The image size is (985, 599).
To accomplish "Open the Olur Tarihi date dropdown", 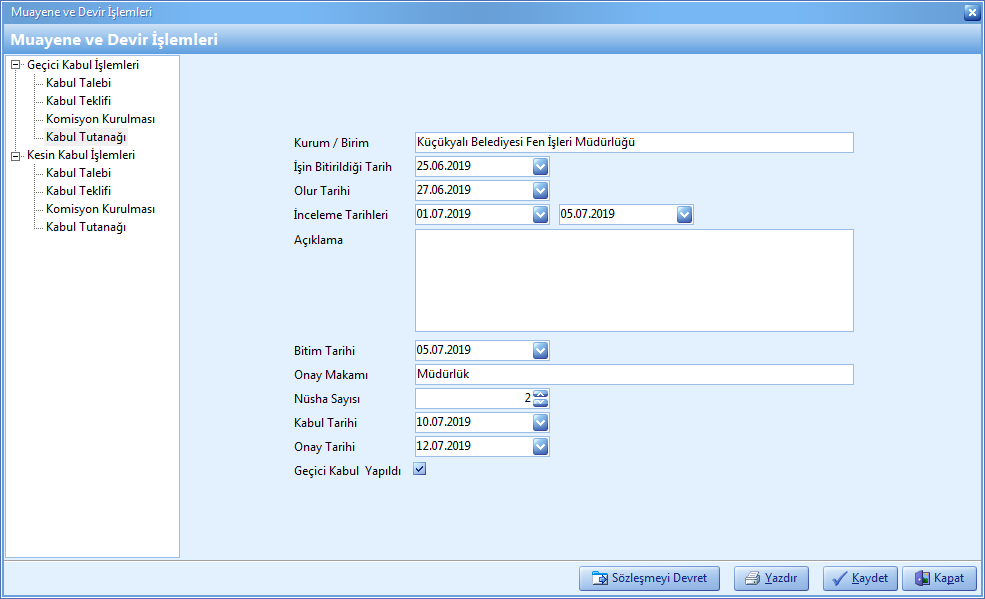I will coord(540,190).
